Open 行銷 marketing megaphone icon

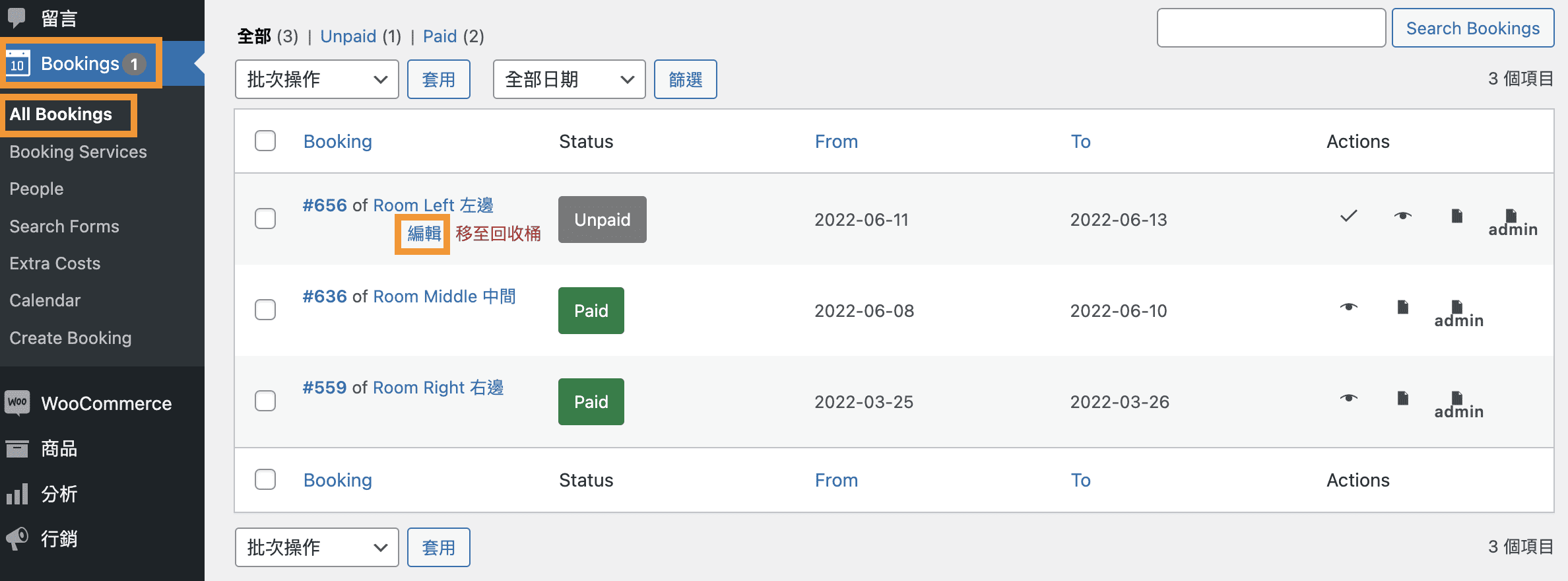18,539
